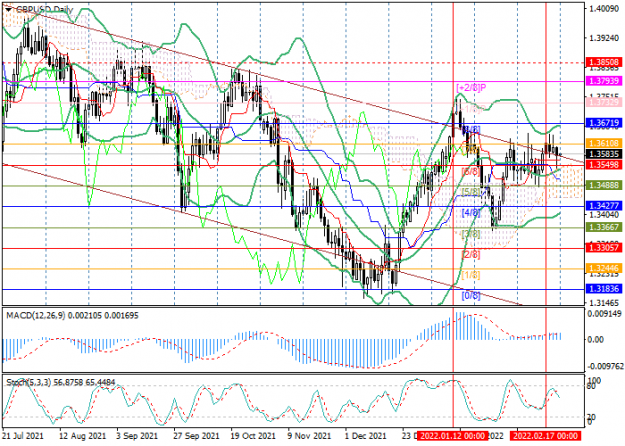Click the 9 Nov 2021 date label
This screenshot has height=446, width=625.
tap(310, 436)
